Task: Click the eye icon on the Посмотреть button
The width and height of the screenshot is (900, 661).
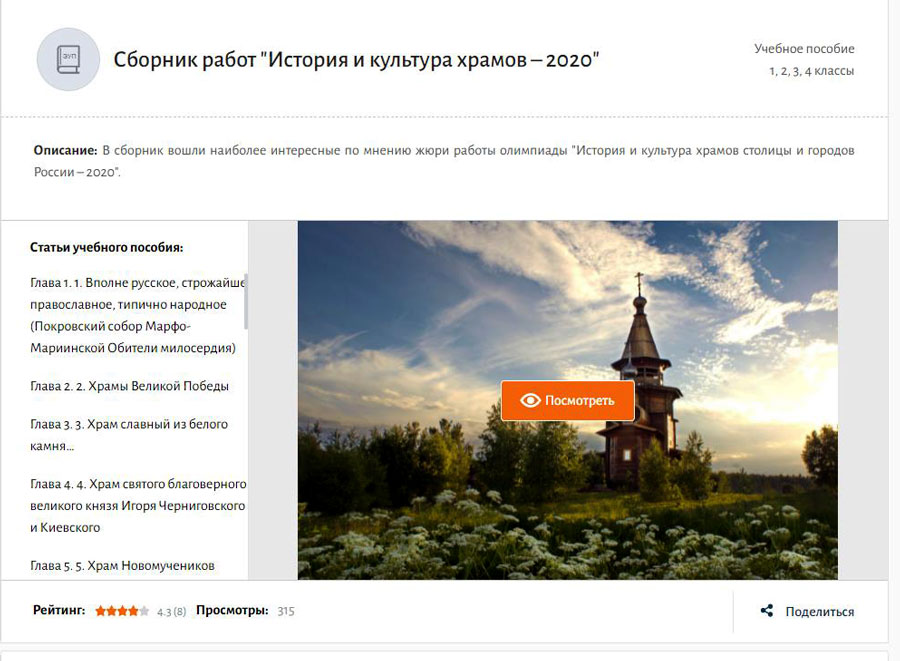Action: point(530,401)
